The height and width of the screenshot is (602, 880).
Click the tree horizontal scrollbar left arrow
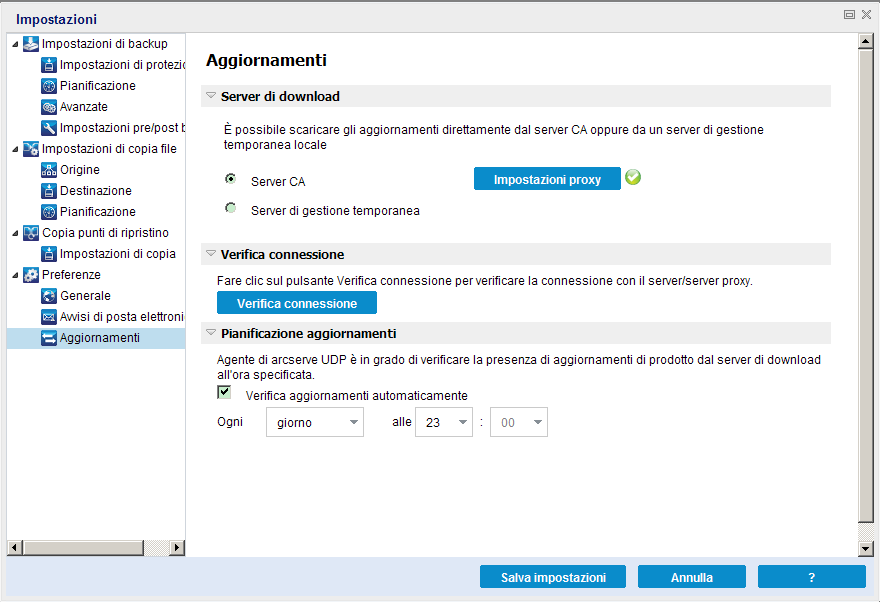15,548
